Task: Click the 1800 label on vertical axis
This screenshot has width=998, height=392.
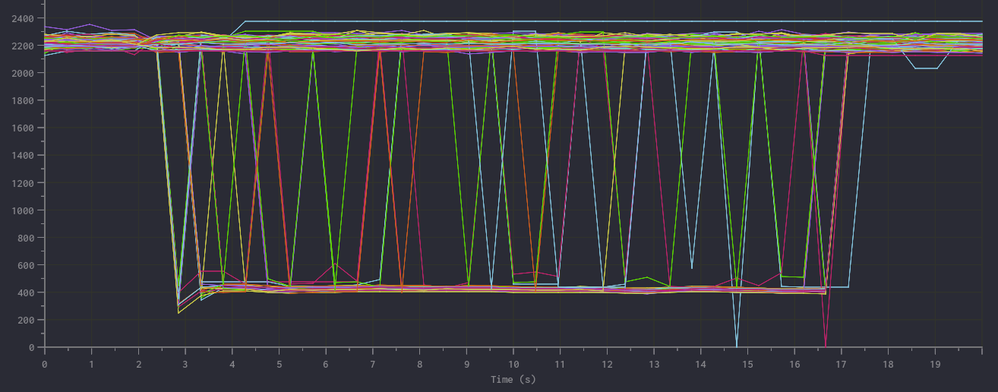Action: [x=22, y=101]
